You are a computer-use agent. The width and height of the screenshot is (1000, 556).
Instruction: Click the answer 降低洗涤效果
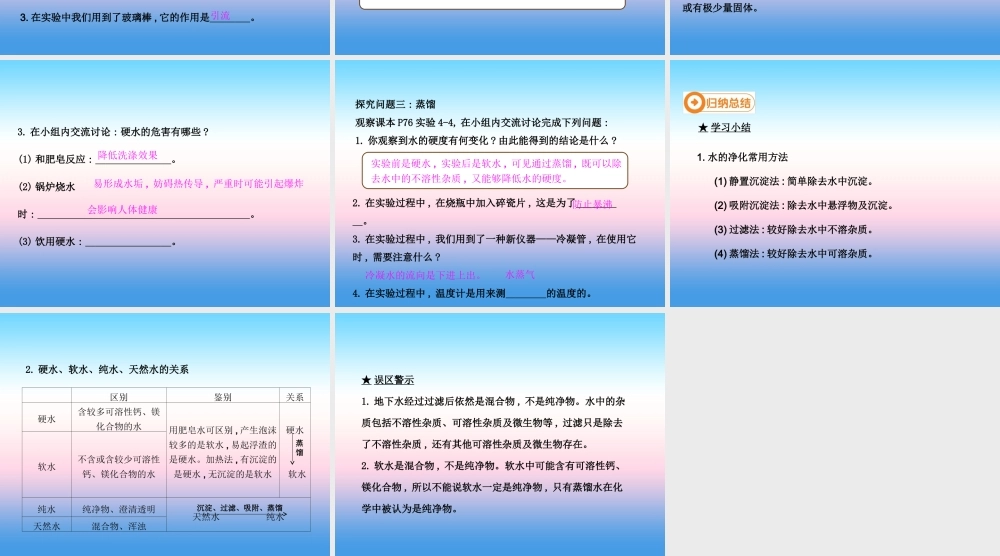(x=128, y=155)
